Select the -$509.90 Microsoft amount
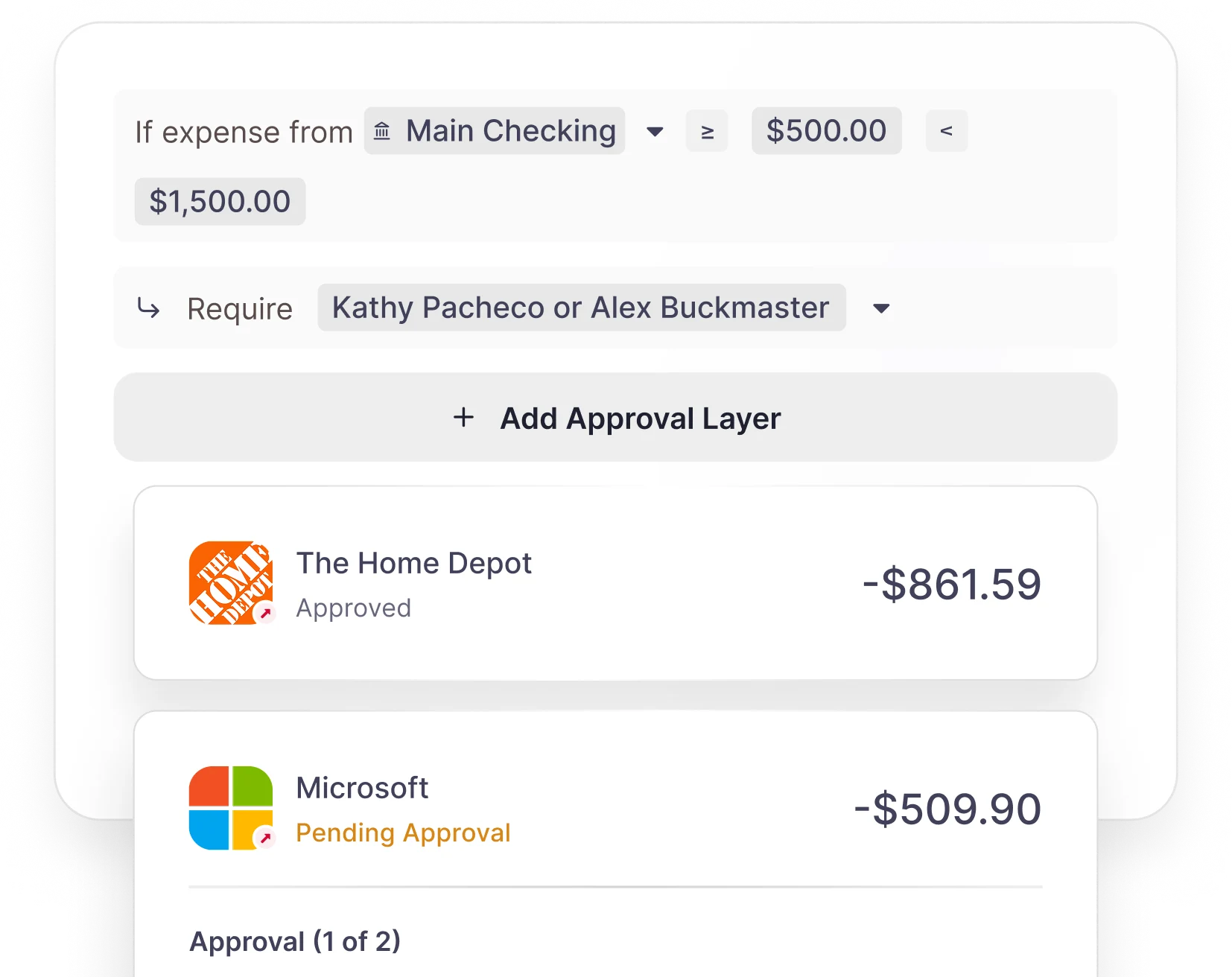This screenshot has height=977, width=1232. pos(947,809)
